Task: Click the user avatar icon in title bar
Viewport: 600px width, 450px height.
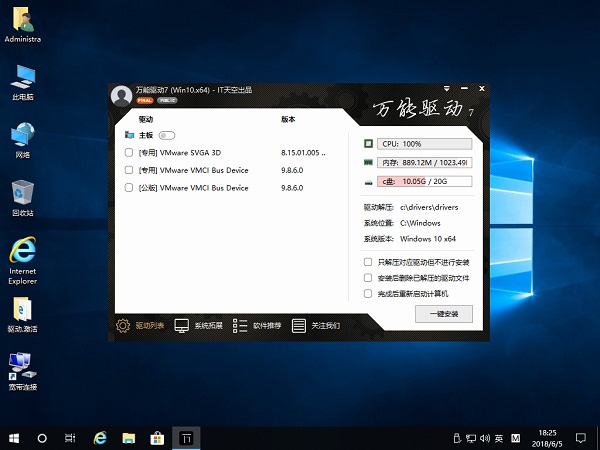Action: (122, 96)
